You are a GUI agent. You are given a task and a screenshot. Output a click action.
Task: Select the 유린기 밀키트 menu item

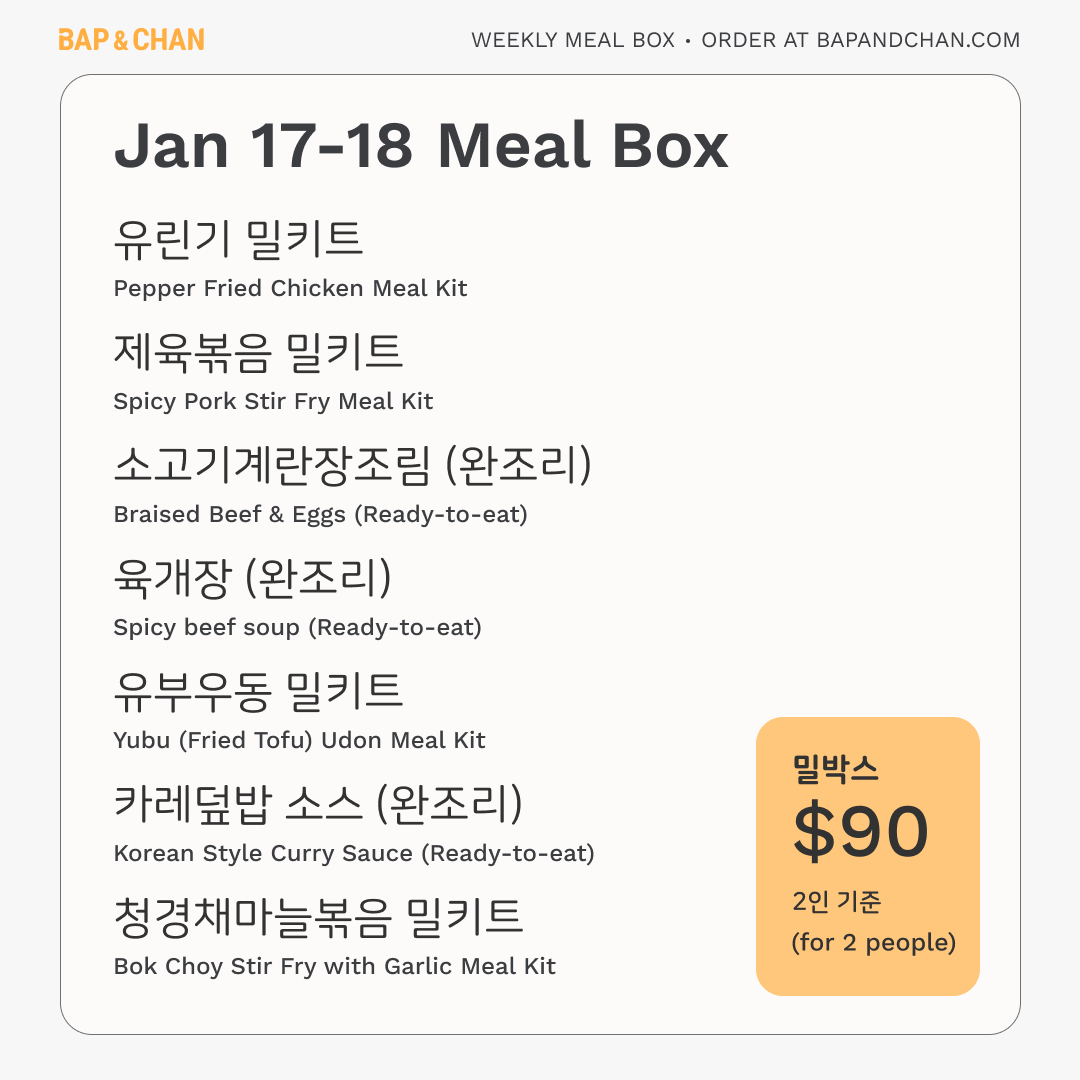point(238,239)
